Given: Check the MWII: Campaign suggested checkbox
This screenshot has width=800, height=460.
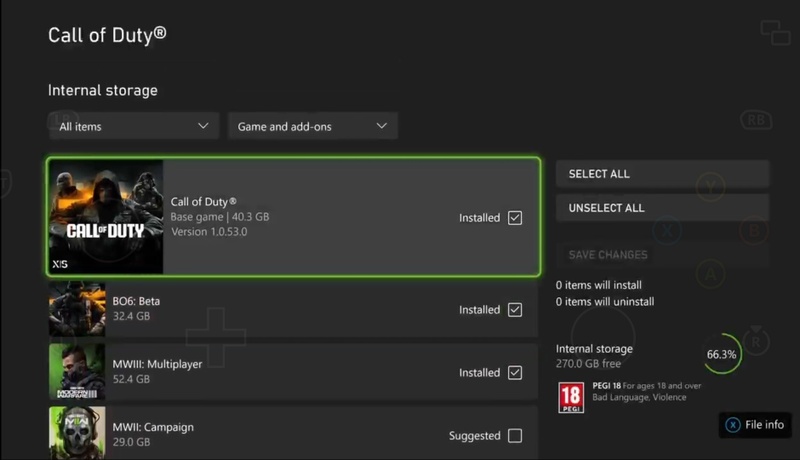Looking at the screenshot, I should point(515,436).
